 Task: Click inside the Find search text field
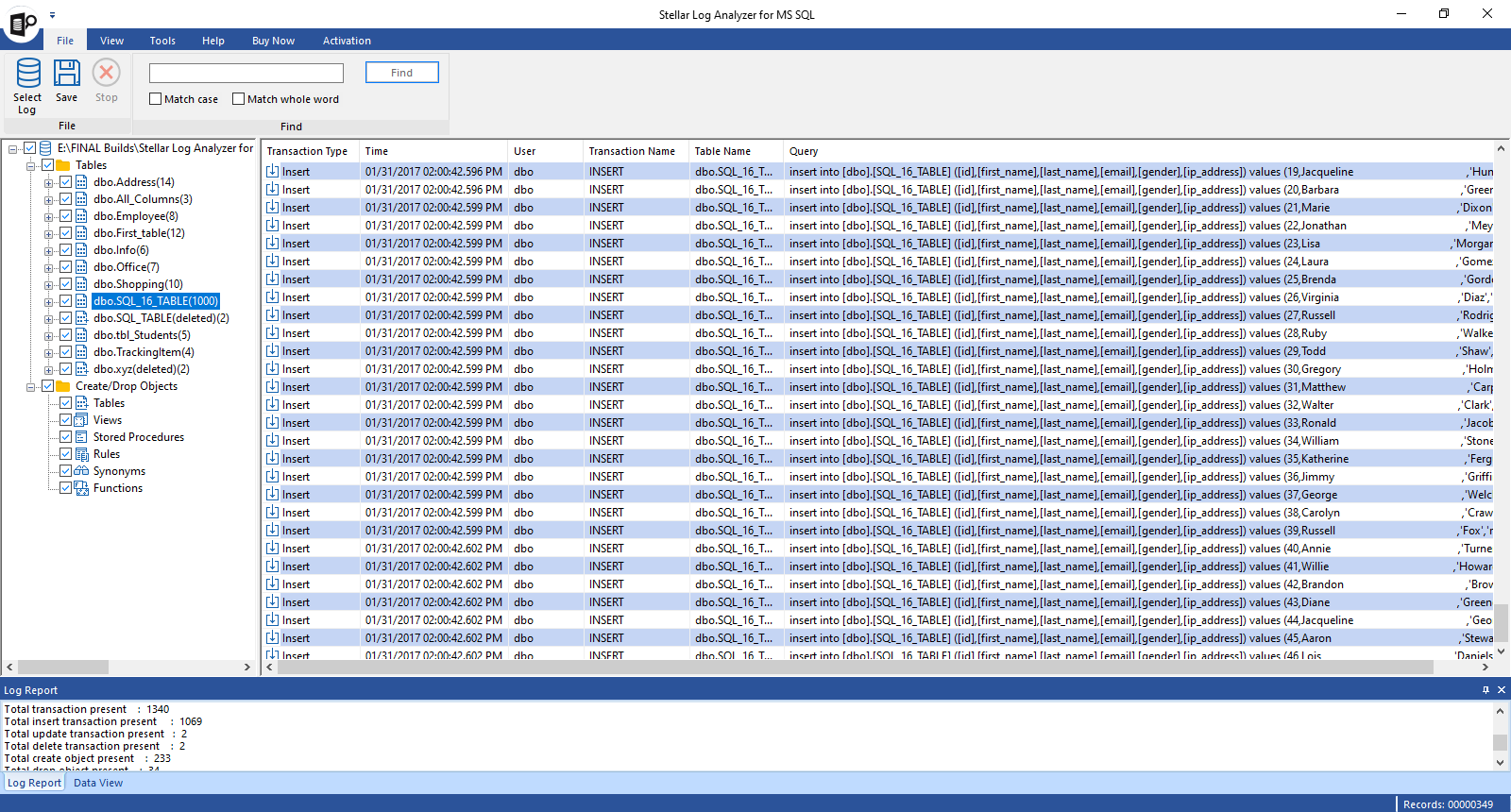pyautogui.click(x=246, y=73)
